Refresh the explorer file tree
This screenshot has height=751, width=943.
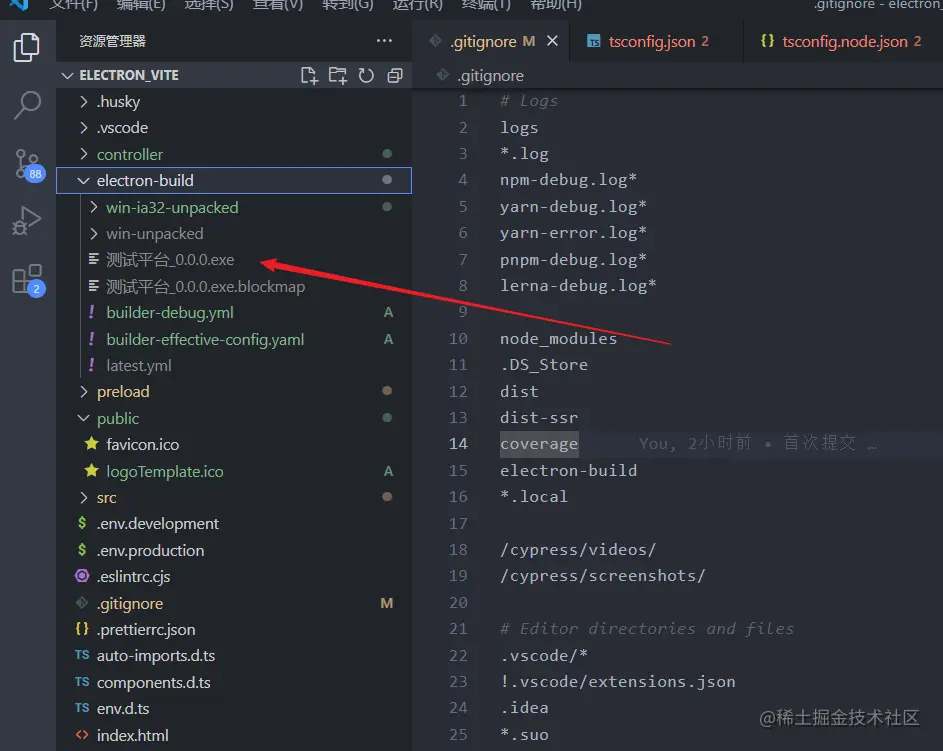(366, 75)
